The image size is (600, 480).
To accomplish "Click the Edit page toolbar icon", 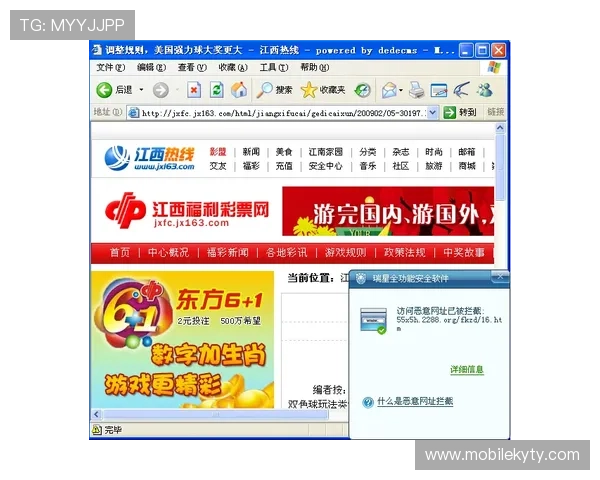I will coord(439,90).
